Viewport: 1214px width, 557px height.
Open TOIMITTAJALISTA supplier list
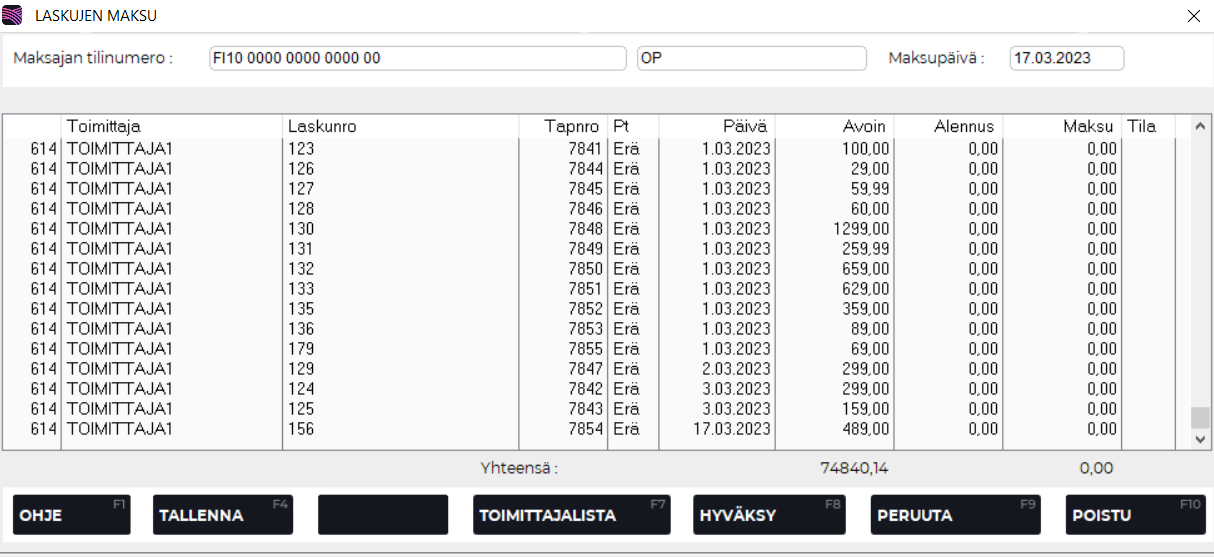[570, 515]
